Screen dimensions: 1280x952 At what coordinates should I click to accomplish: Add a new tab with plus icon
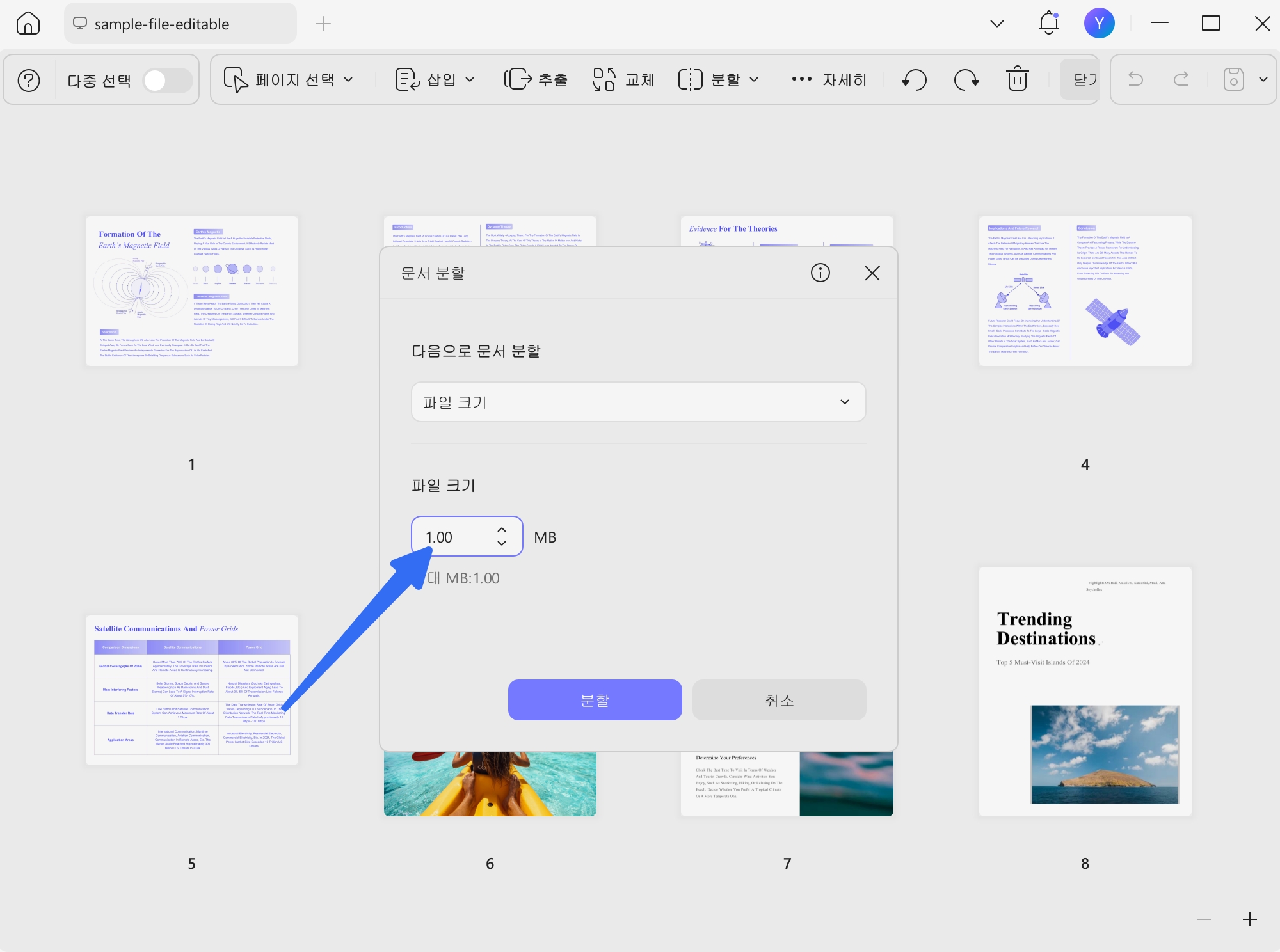tap(323, 24)
